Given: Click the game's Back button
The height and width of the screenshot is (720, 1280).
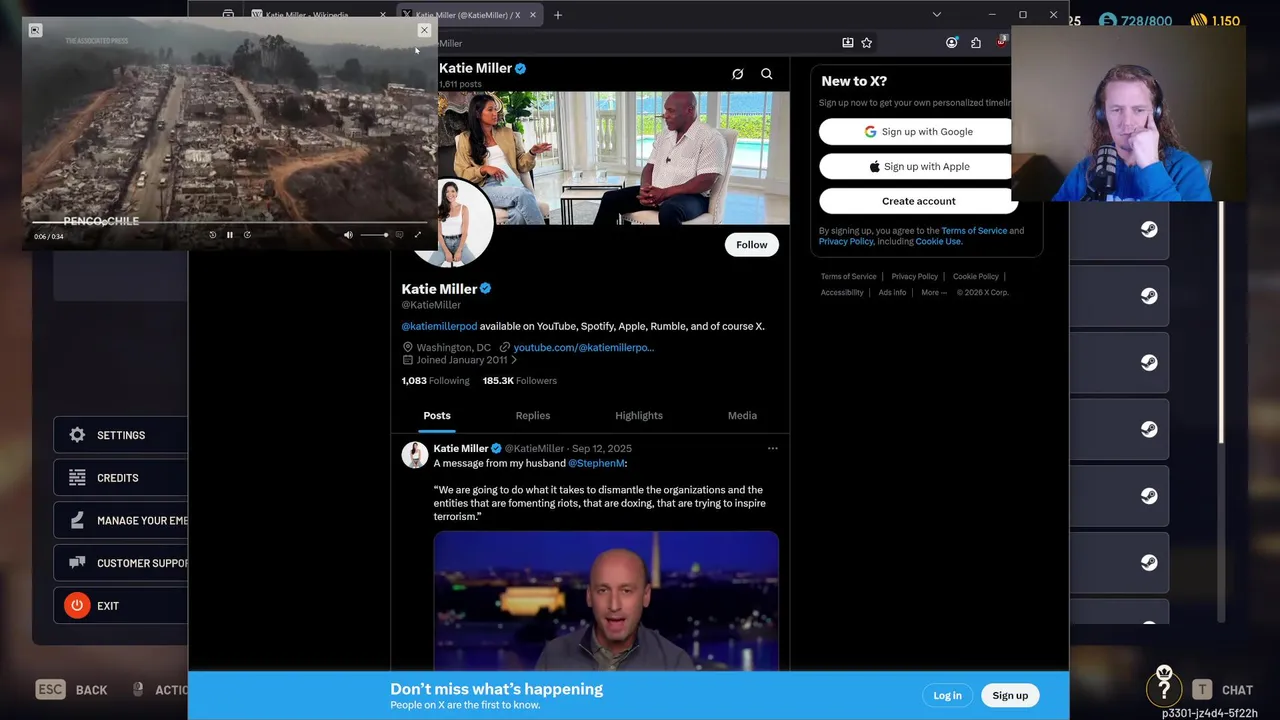Looking at the screenshot, I should [x=72, y=690].
